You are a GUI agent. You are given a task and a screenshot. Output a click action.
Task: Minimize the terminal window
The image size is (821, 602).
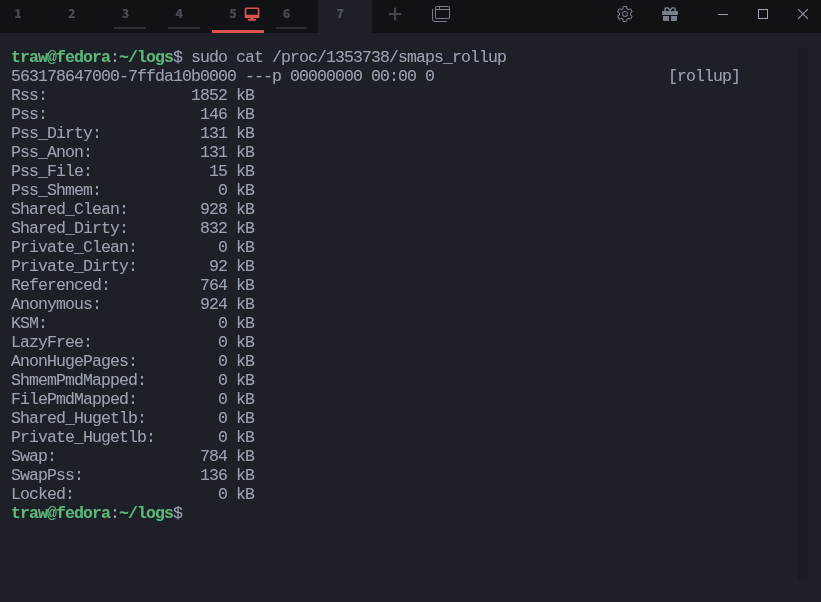[723, 14]
